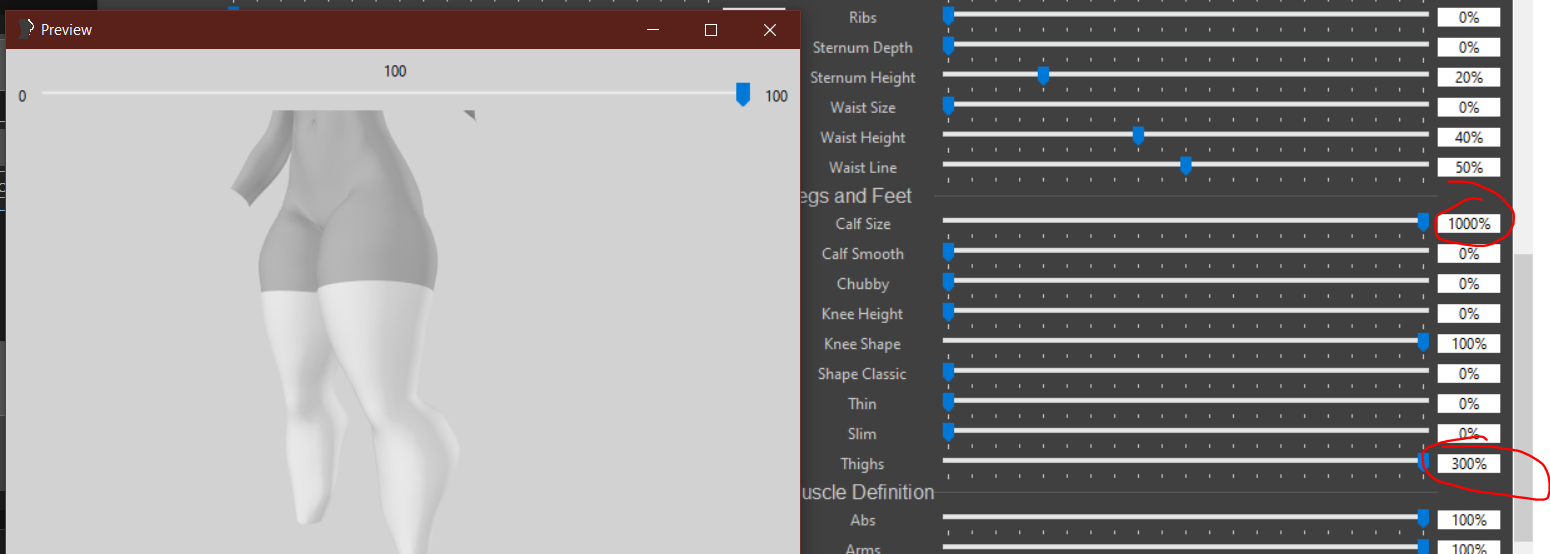Image resolution: width=1550 pixels, height=554 pixels.
Task: Maximize the Preview window
Action: click(711, 30)
